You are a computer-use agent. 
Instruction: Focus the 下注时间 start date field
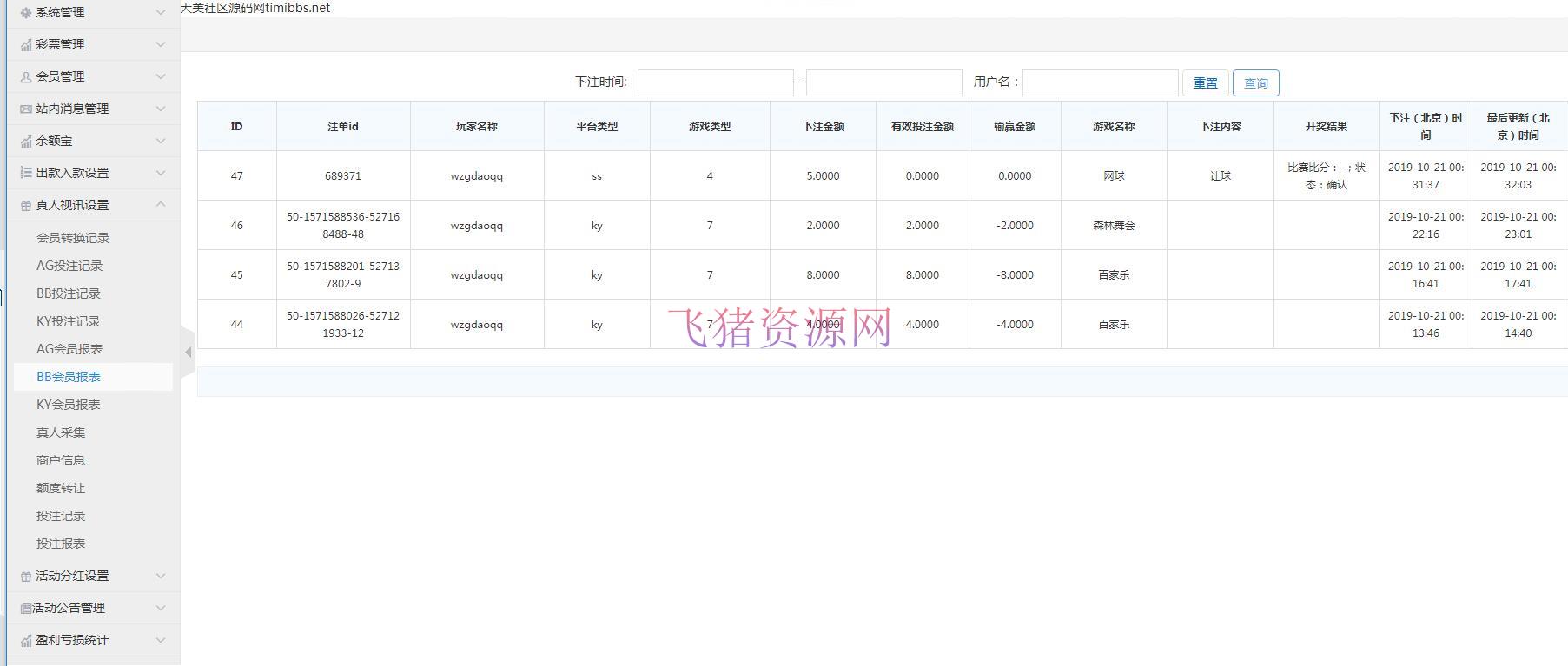716,82
